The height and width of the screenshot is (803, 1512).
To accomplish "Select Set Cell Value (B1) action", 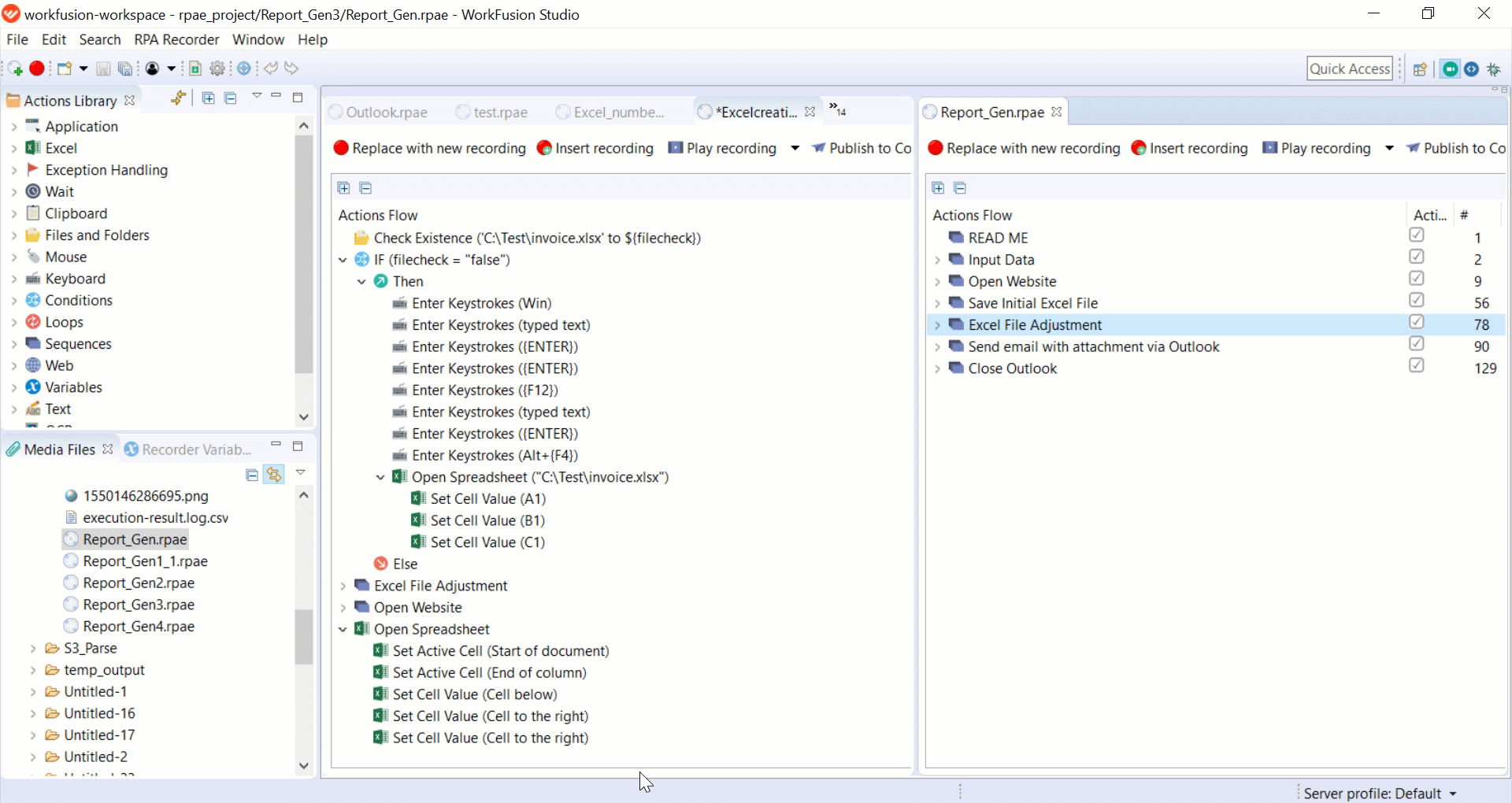I will click(x=478, y=520).
